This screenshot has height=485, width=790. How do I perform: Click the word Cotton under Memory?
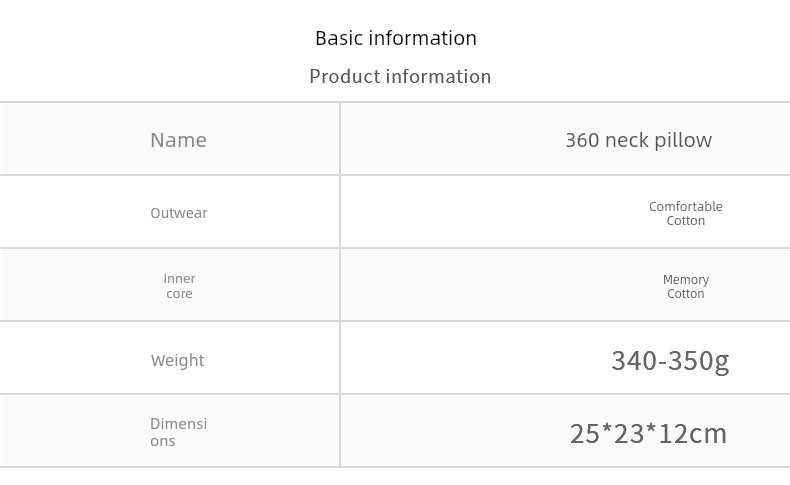[x=686, y=294]
